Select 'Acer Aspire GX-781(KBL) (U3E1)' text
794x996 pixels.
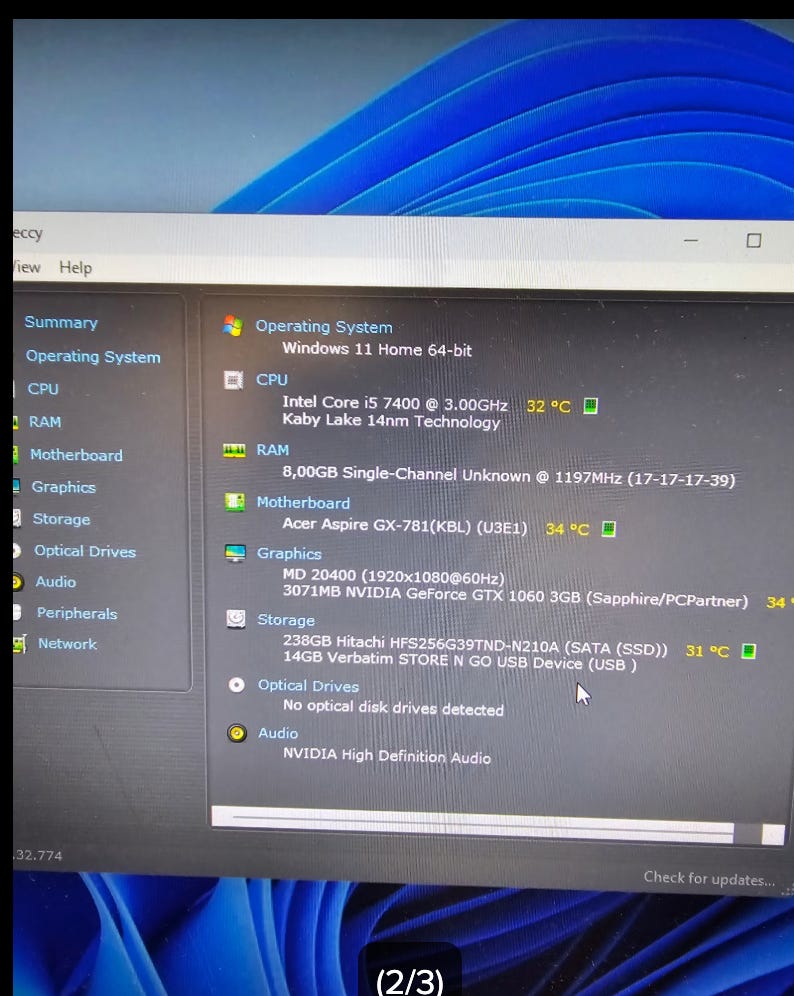(x=405, y=525)
